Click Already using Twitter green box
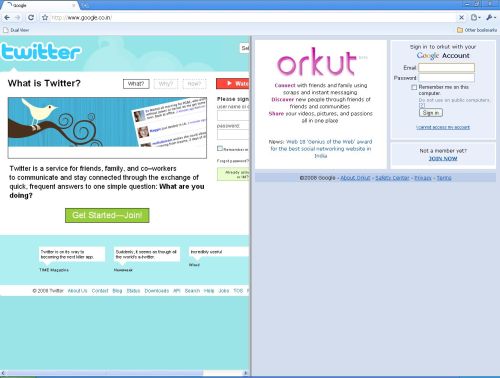 click(233, 174)
